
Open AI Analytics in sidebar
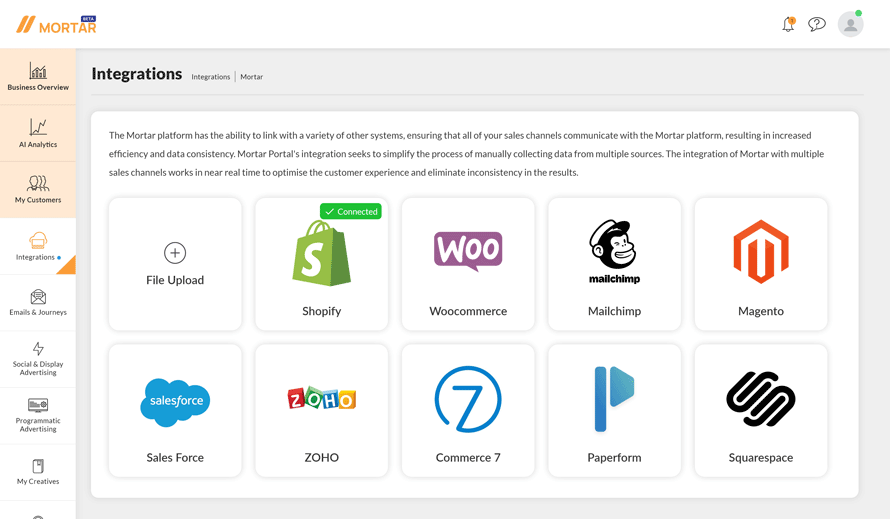point(38,133)
